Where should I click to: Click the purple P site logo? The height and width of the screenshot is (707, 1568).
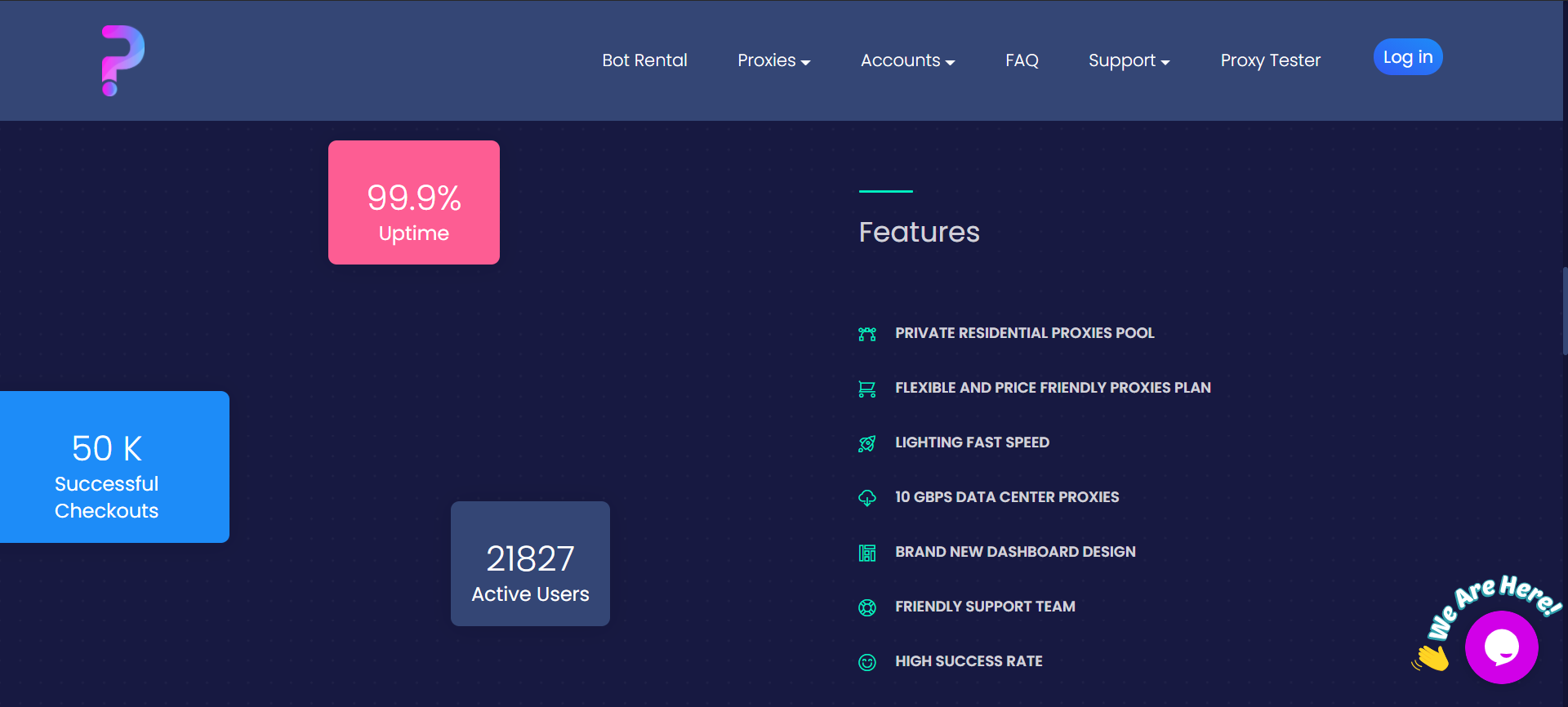tap(122, 60)
